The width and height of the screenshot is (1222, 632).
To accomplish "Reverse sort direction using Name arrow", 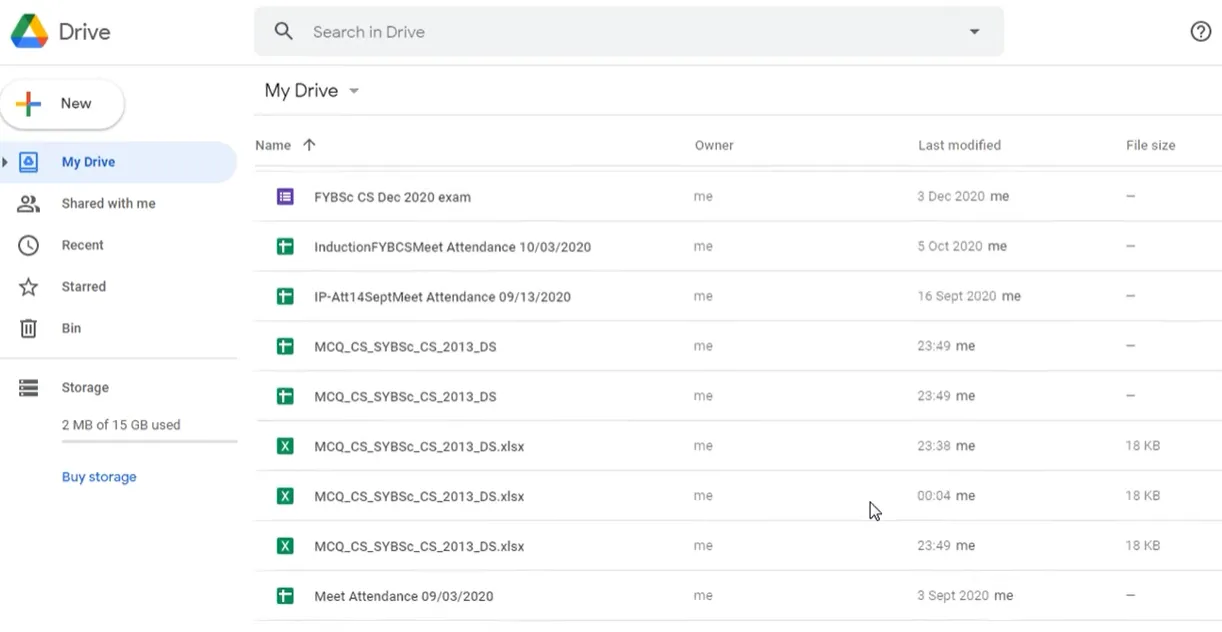I will [309, 145].
